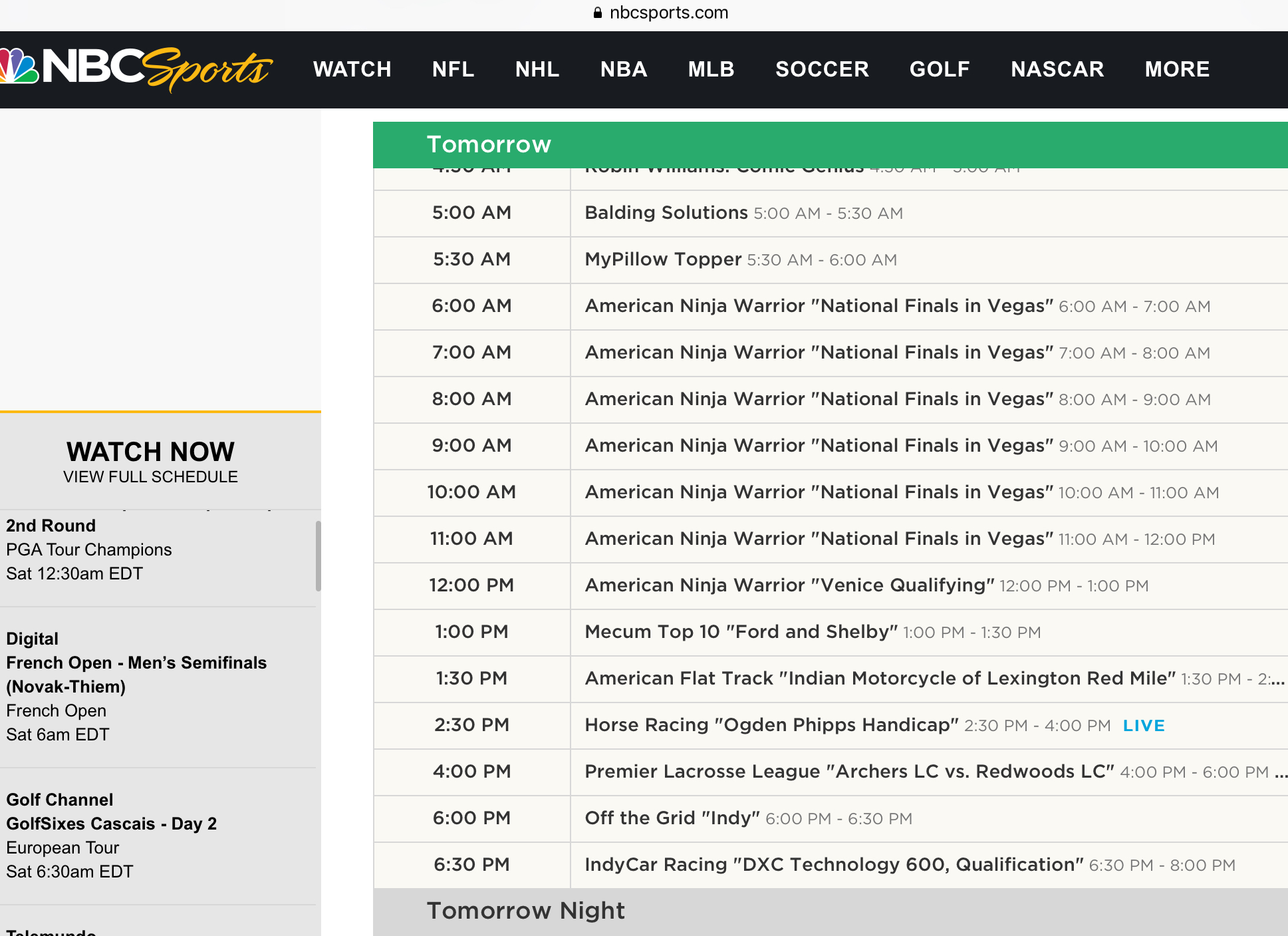Open GolfSixes Cascais Day 2 listing
Viewport: 1288px width, 936px height.
tap(158, 836)
